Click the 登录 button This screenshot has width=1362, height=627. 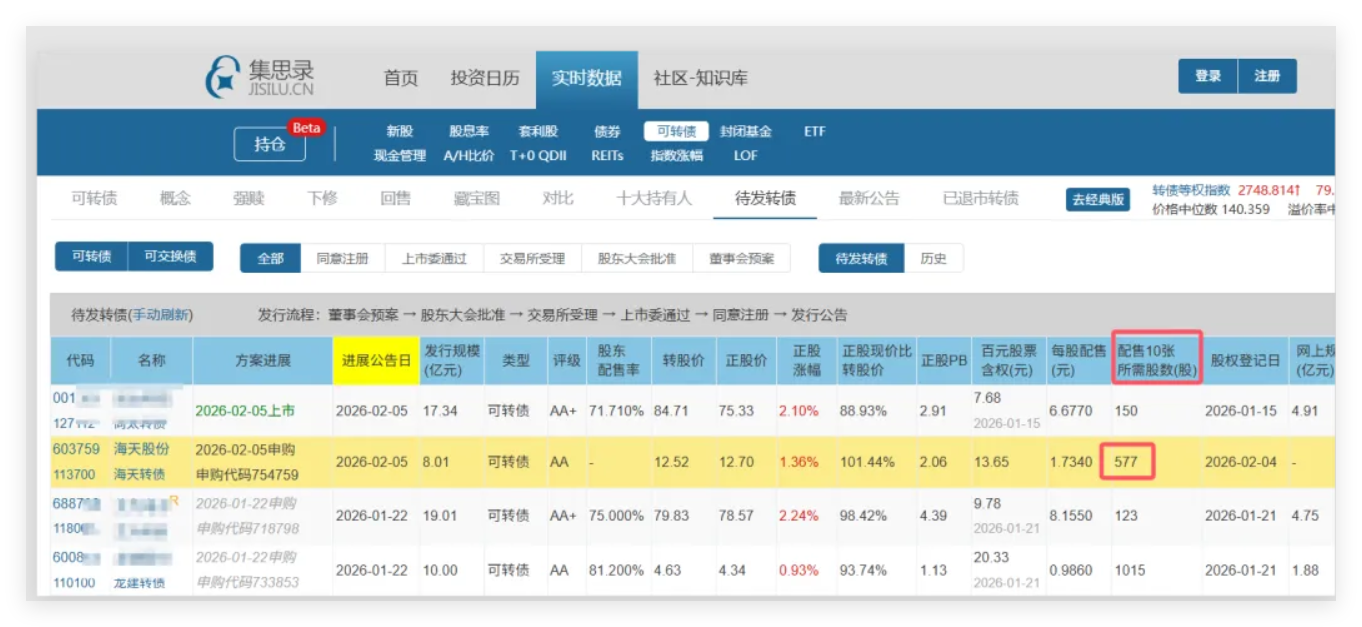point(1207,76)
